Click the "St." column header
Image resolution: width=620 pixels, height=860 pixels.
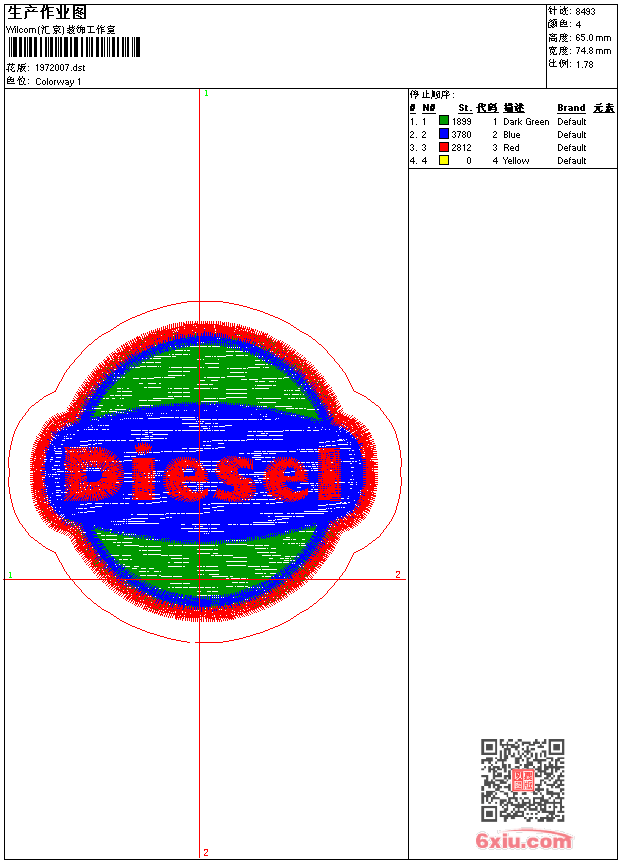[x=465, y=108]
